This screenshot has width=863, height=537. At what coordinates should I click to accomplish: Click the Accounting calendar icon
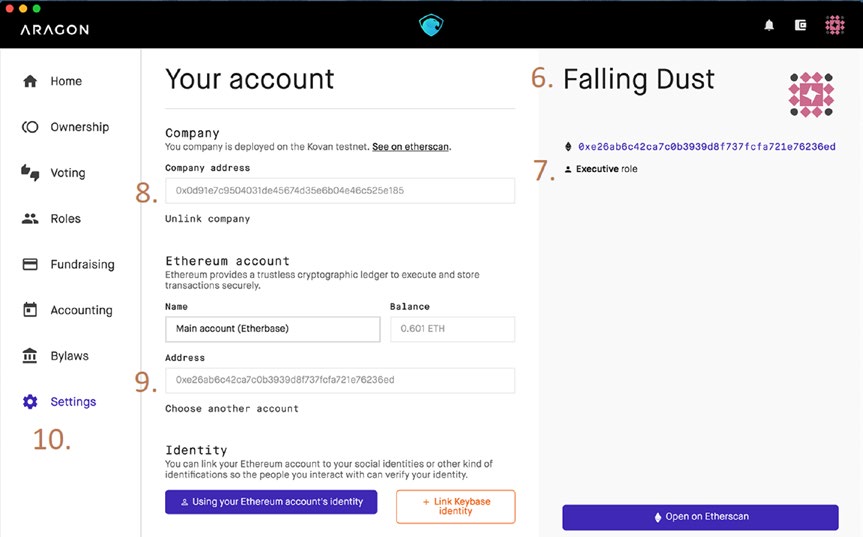(x=30, y=310)
